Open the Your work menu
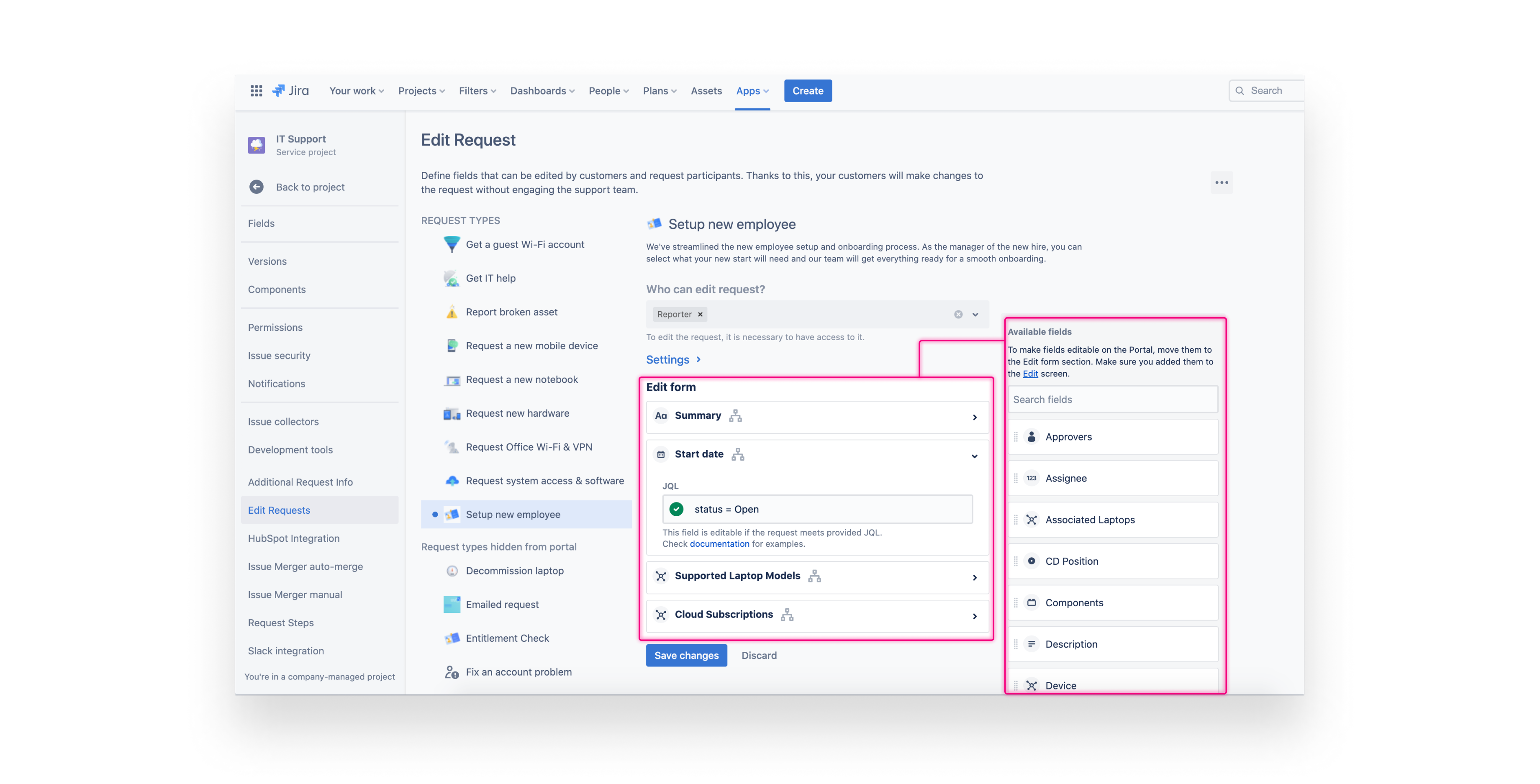 click(356, 91)
